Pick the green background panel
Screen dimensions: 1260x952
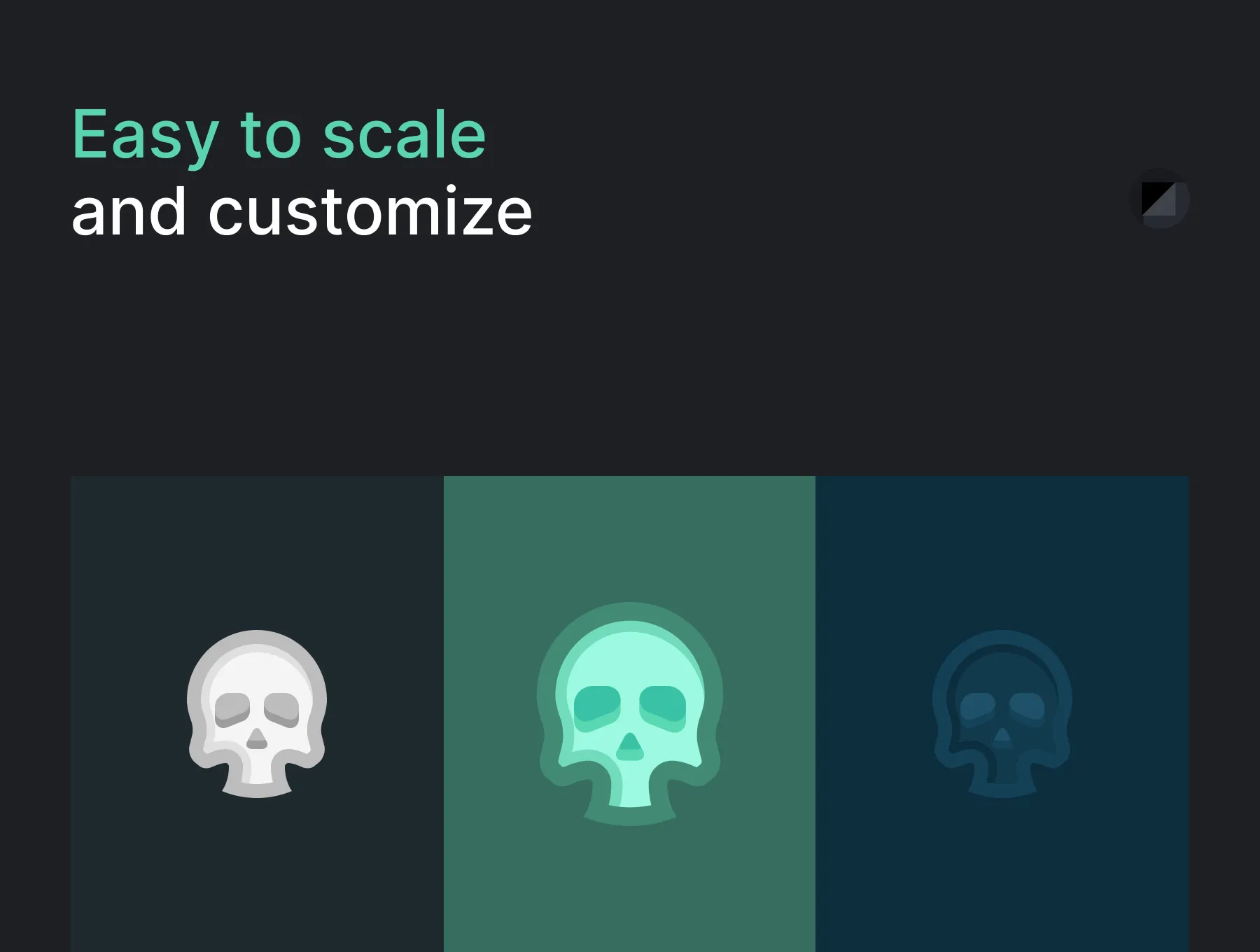pyautogui.click(x=629, y=714)
